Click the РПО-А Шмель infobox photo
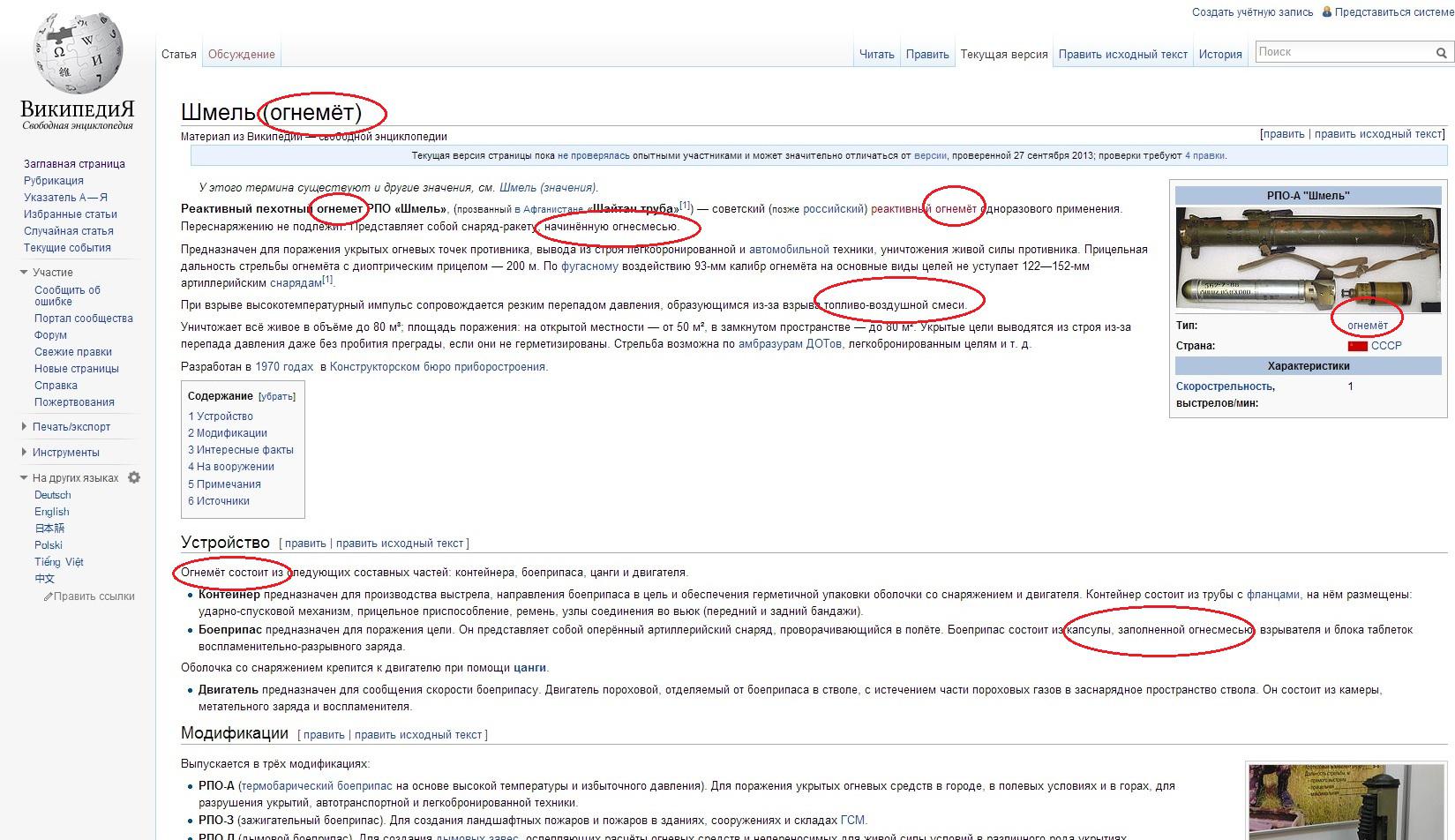Viewport: 1455px width, 840px height. pos(1308,259)
